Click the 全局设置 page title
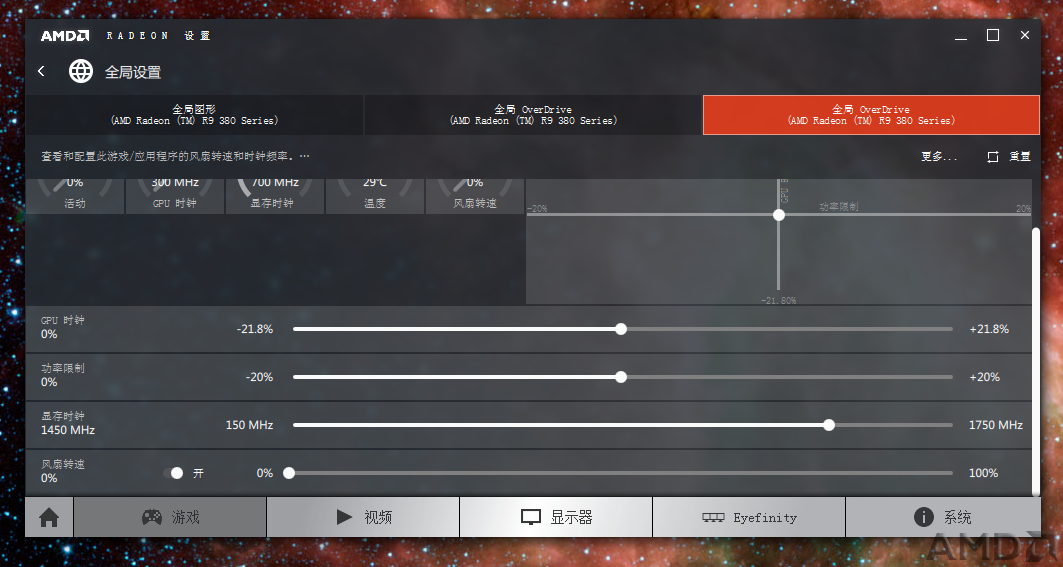This screenshot has width=1063, height=567. (x=133, y=72)
